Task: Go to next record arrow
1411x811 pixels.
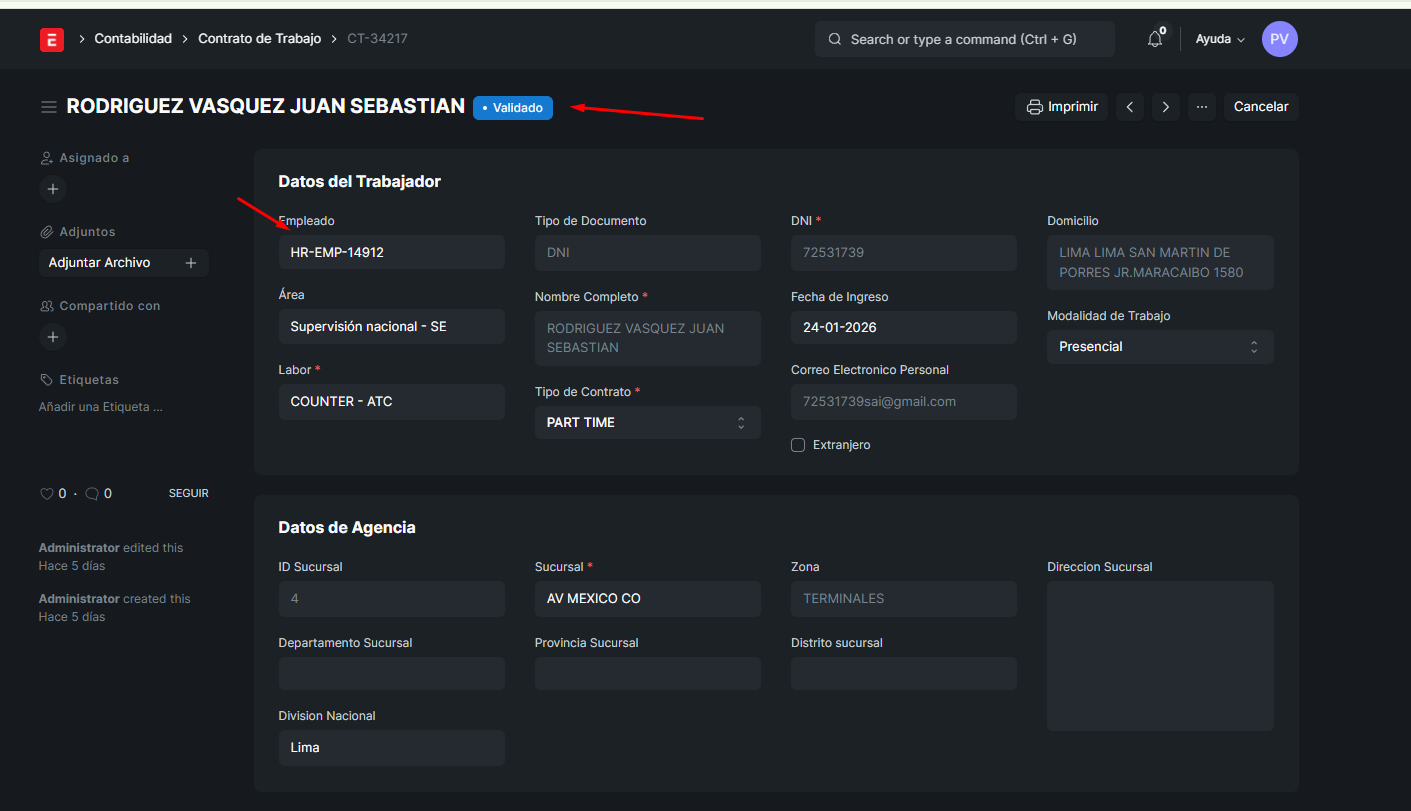Action: (1166, 107)
